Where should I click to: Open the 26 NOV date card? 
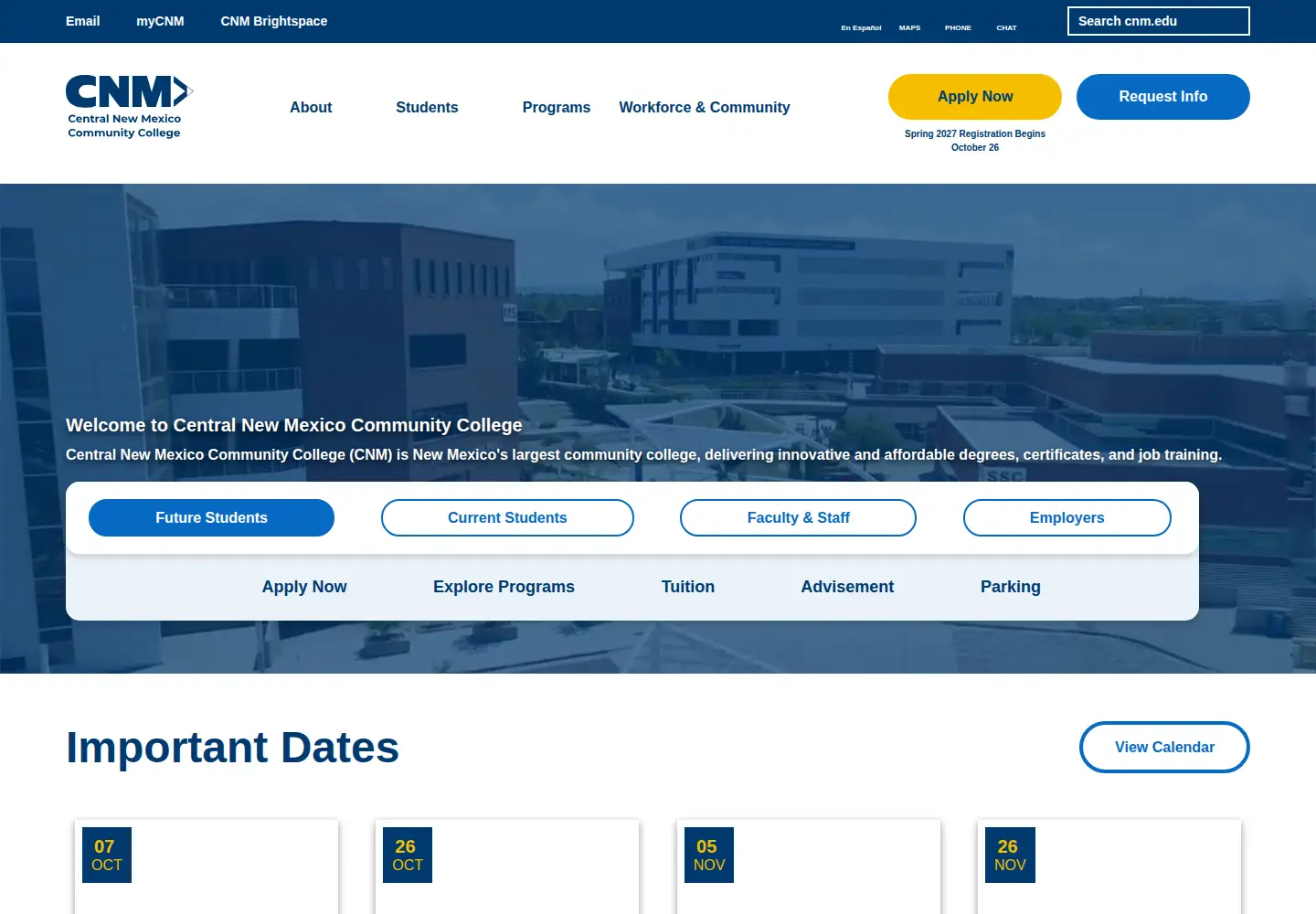pyautogui.click(x=1109, y=866)
